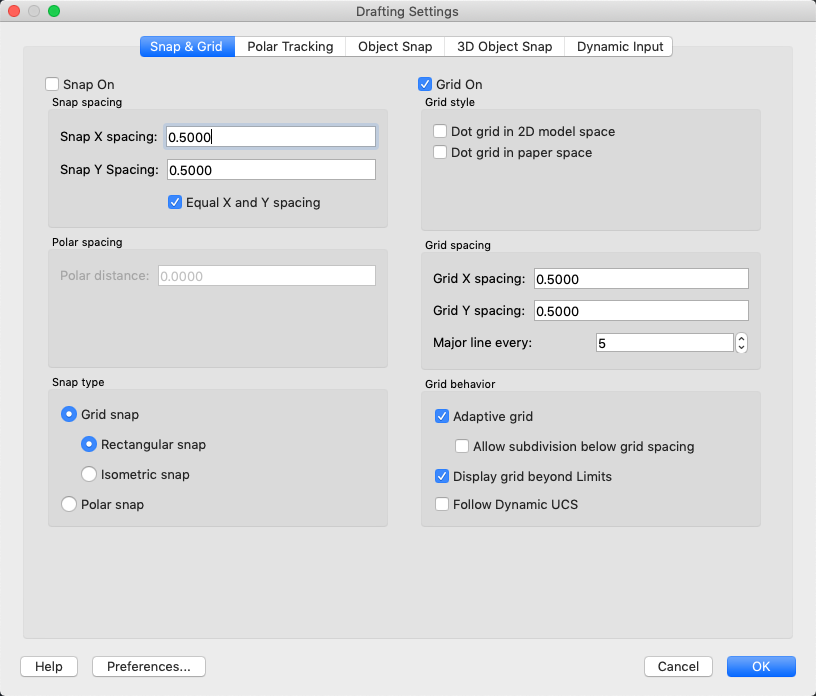Select Rectangular snap

click(x=89, y=444)
